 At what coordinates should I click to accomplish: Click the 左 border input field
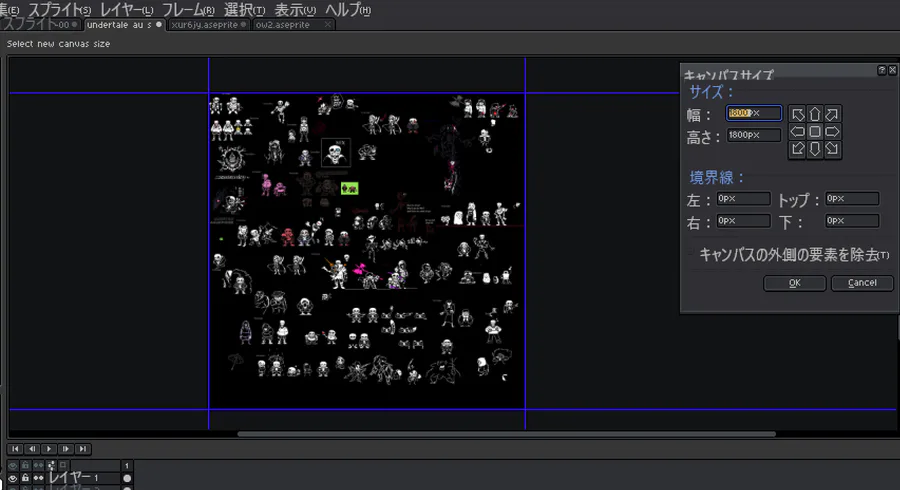click(x=743, y=199)
